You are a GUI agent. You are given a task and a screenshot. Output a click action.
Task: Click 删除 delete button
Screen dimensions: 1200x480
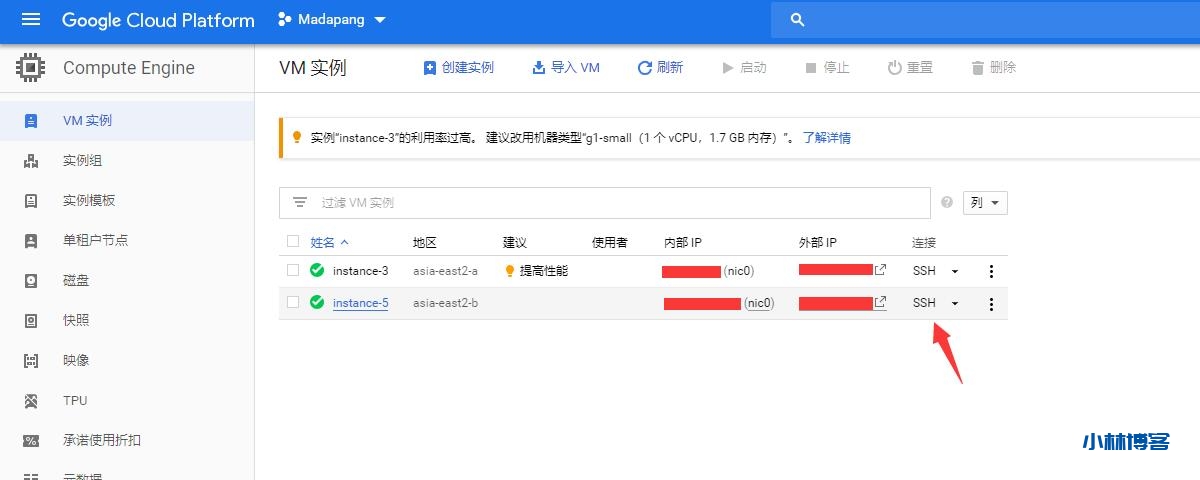(x=993, y=68)
